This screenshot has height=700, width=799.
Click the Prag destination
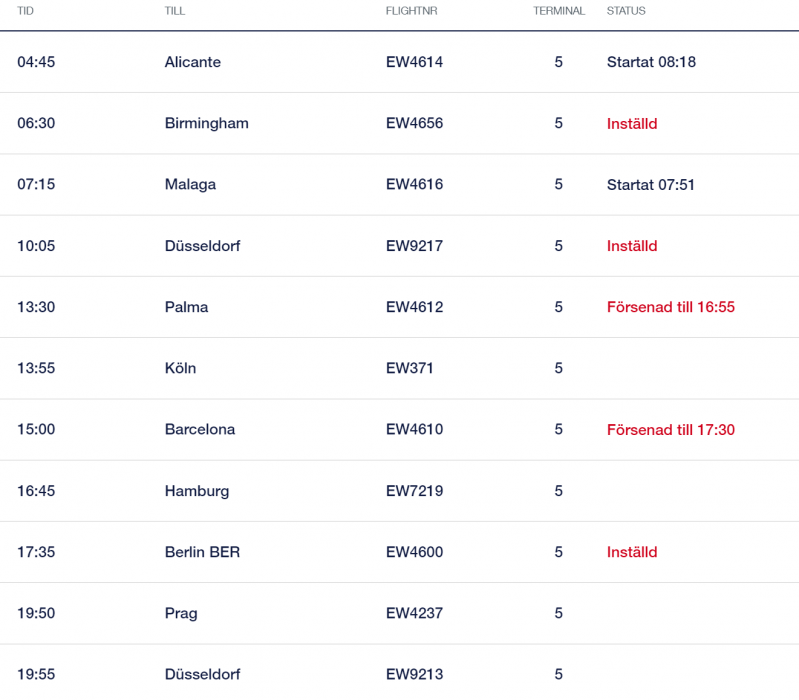point(181,613)
